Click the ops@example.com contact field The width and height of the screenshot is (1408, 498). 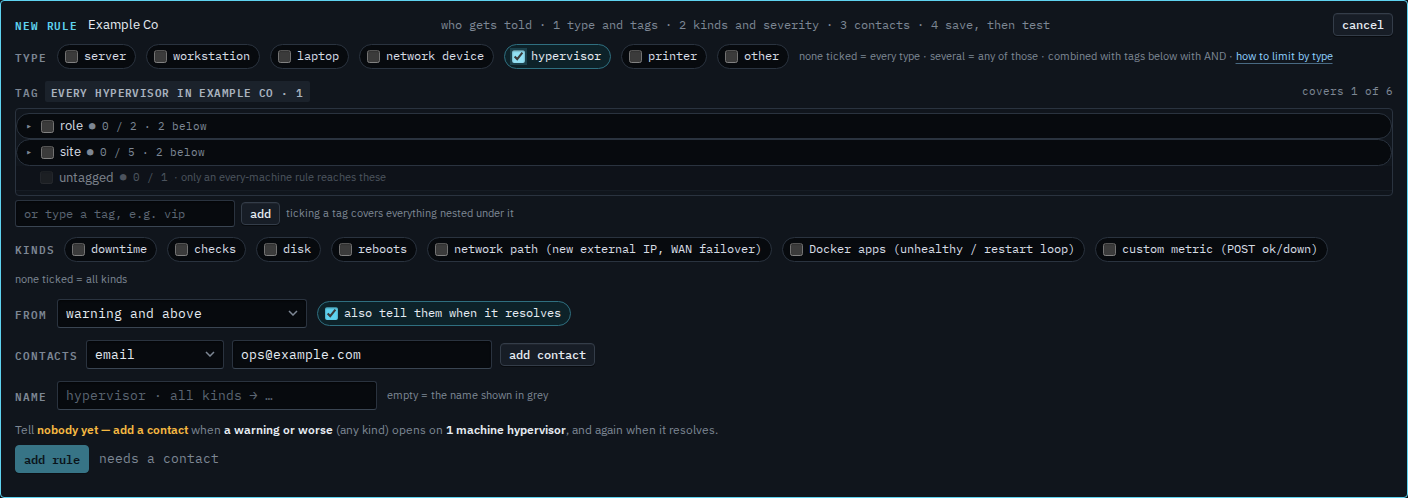click(x=362, y=355)
